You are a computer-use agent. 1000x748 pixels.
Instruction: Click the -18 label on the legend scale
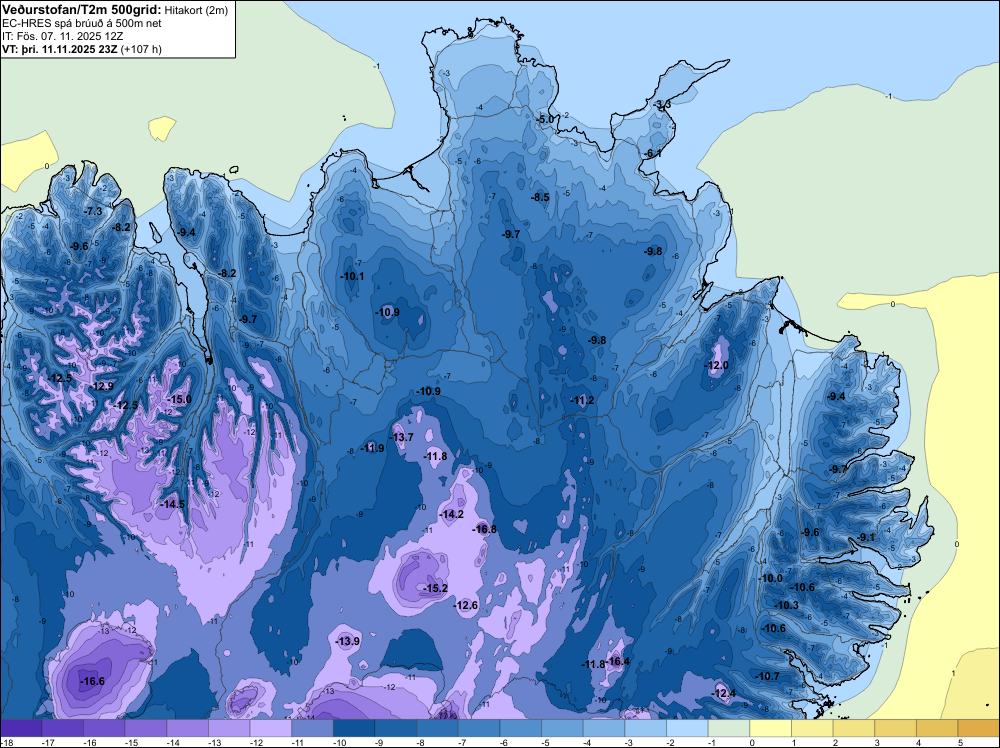point(6,742)
